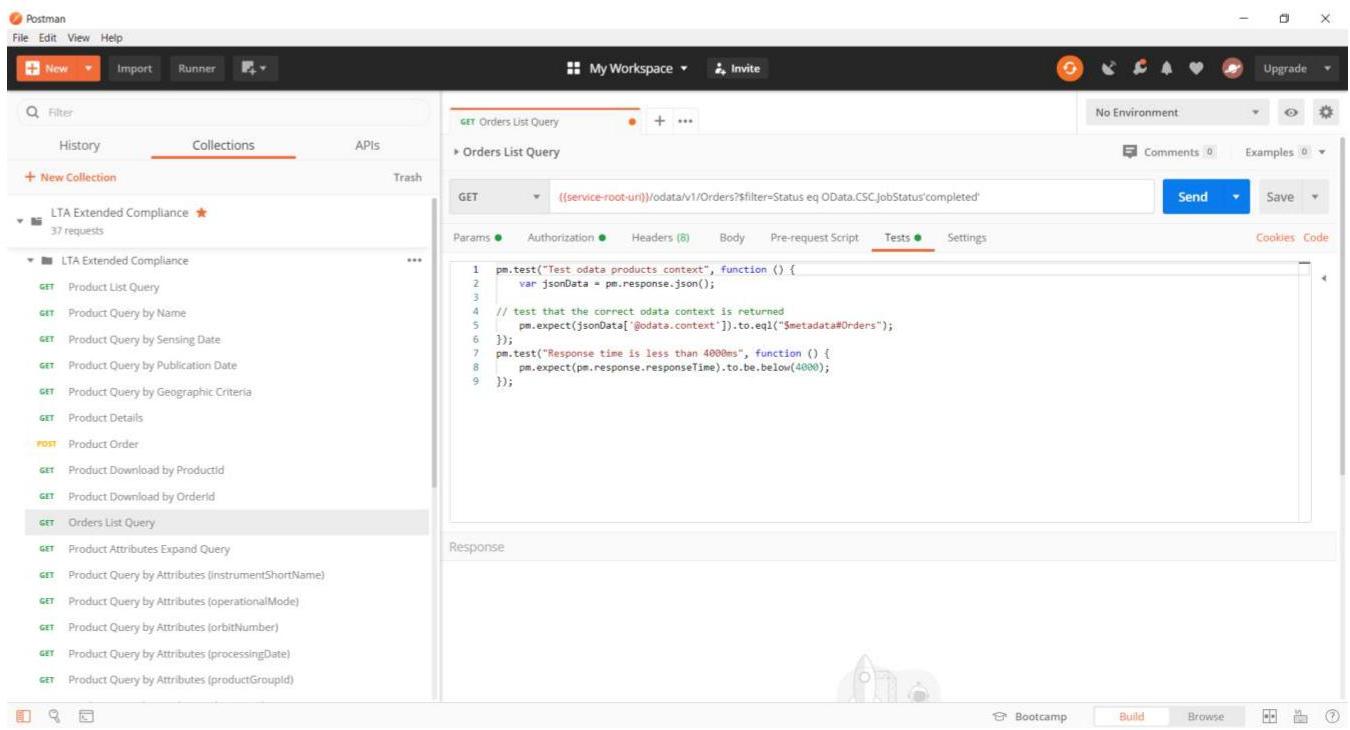Open the Pre-request Script tab
This screenshot has width=1350, height=730.
814,238
